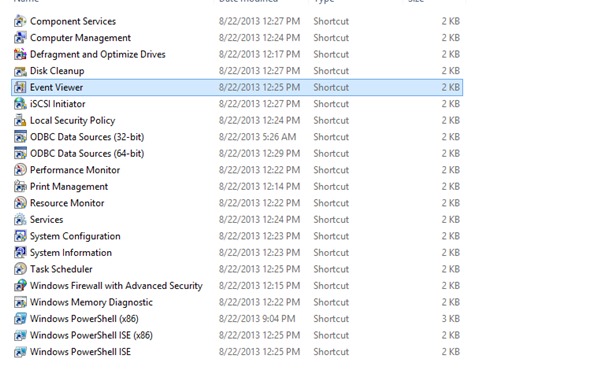600x388 pixels.
Task: Select the Resource Monitor icon
Action: pos(20,203)
